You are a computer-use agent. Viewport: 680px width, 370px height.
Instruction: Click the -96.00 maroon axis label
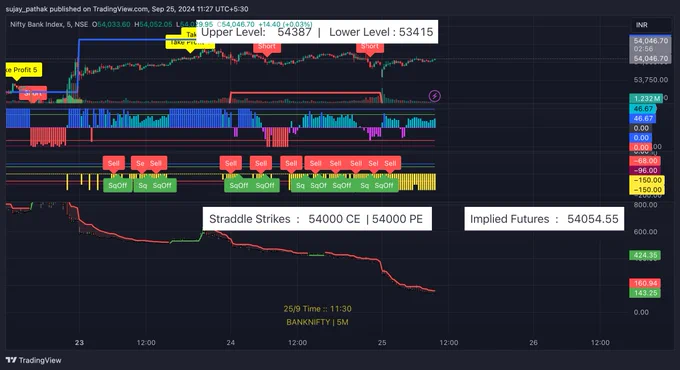tap(645, 170)
